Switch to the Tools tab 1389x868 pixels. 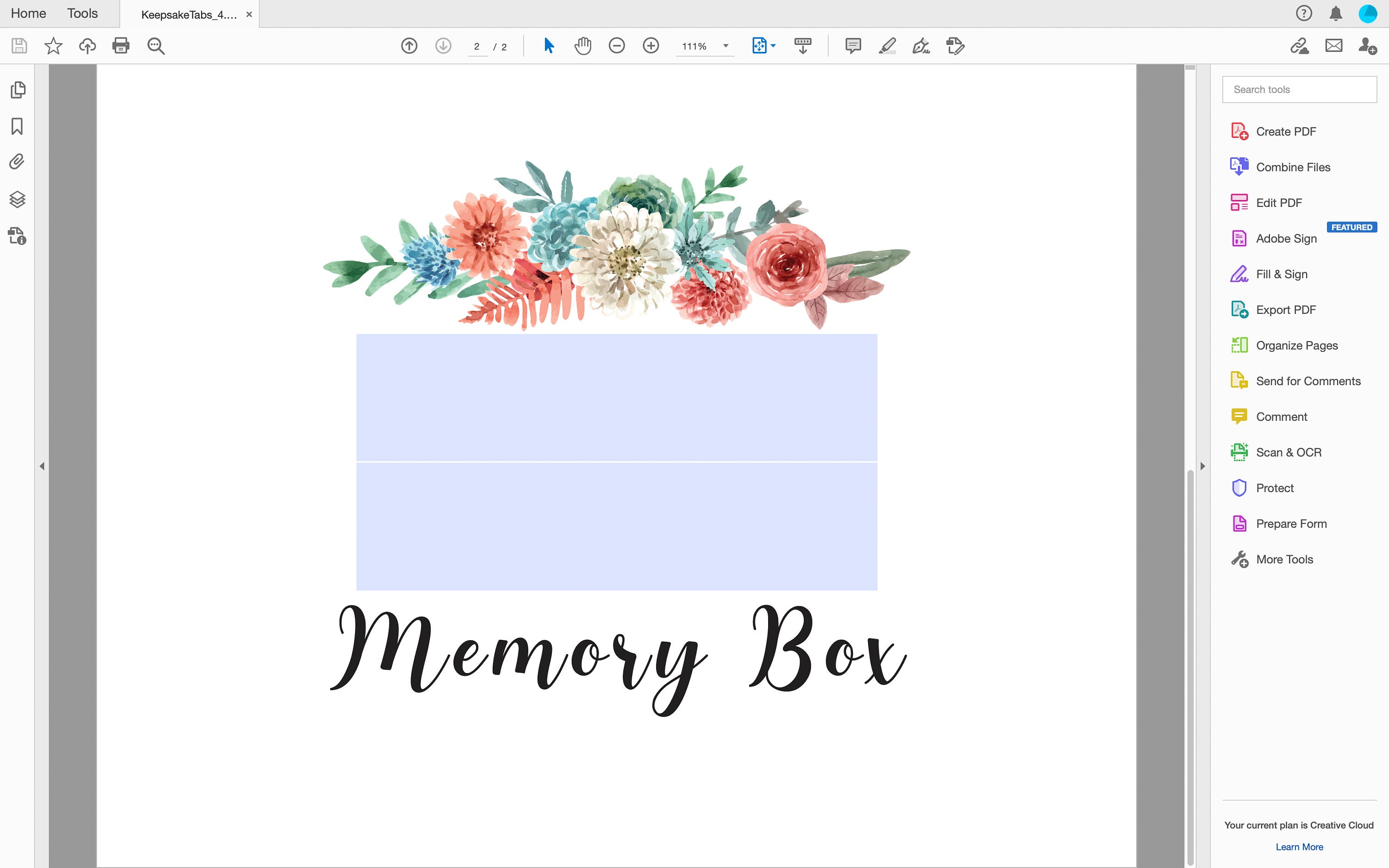[x=82, y=12]
